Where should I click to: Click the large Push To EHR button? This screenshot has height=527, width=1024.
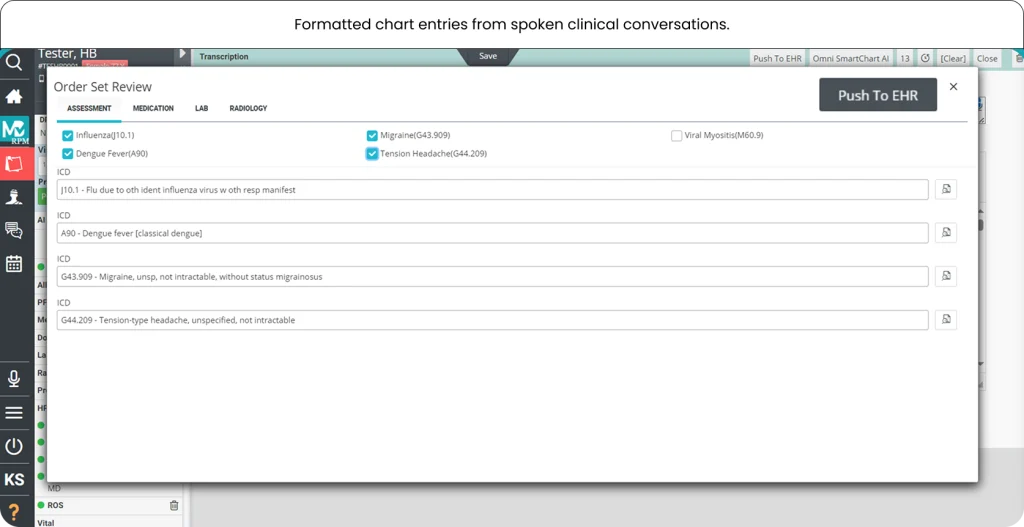877,95
